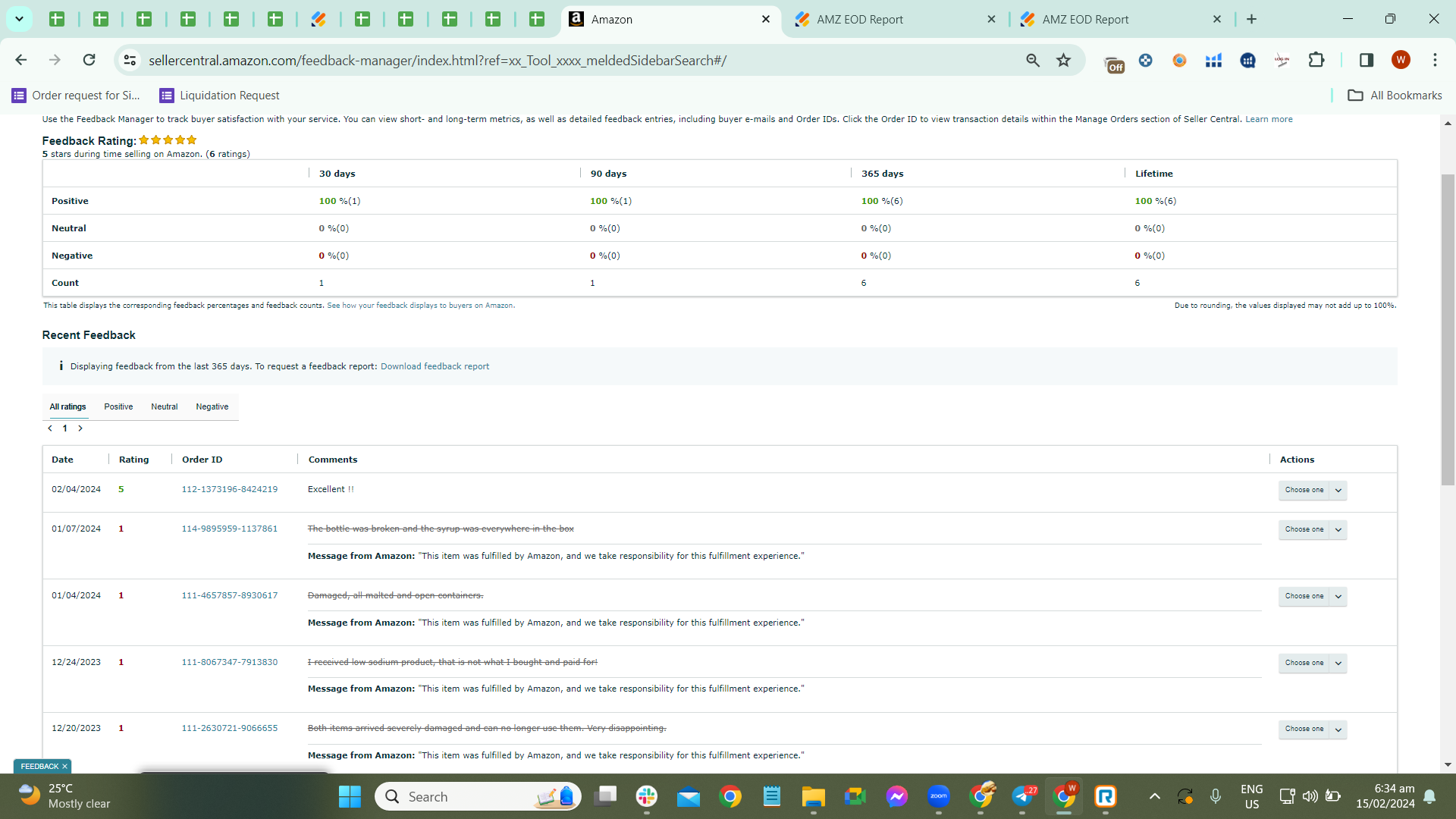This screenshot has width=1456, height=819.
Task: Open the clock showing 6:34 am
Action: tap(1385, 796)
